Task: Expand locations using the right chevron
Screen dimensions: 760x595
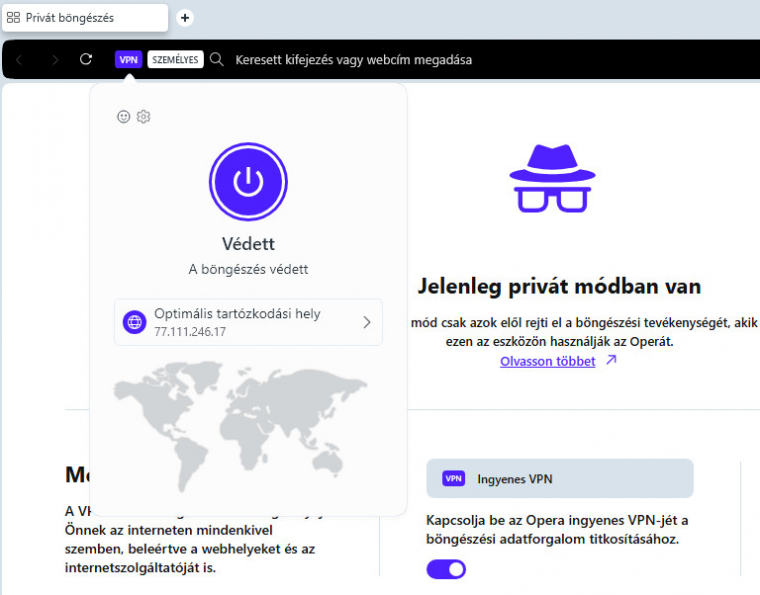Action: [x=366, y=322]
